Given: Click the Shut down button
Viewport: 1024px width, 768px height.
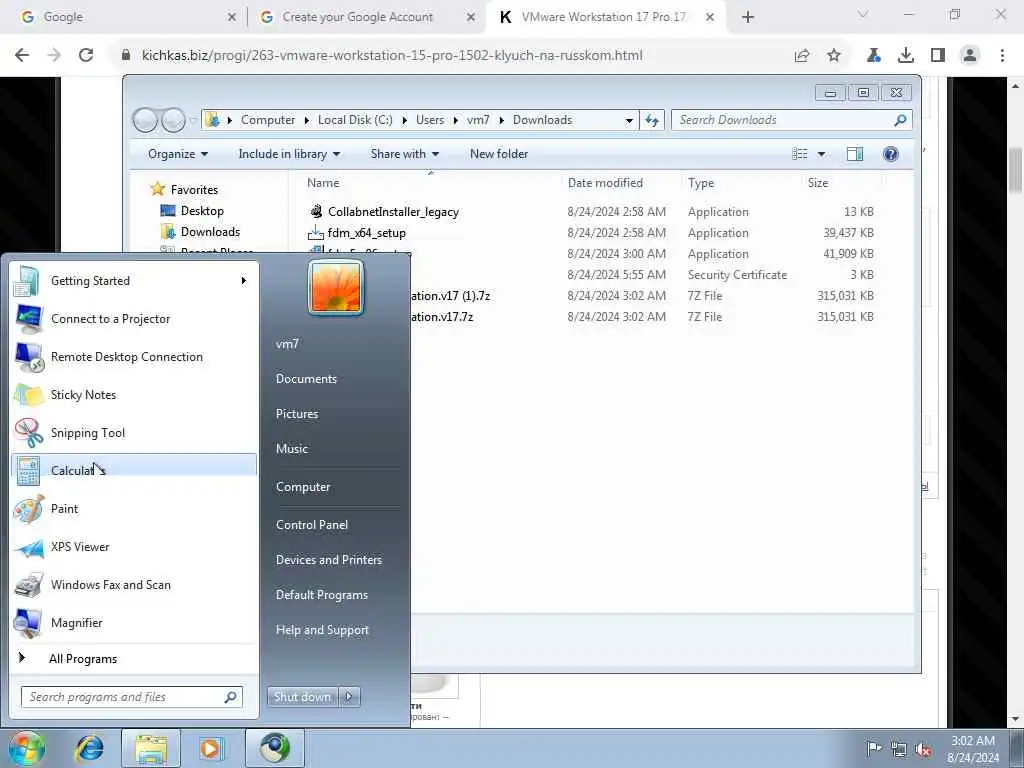Looking at the screenshot, I should click(x=302, y=697).
